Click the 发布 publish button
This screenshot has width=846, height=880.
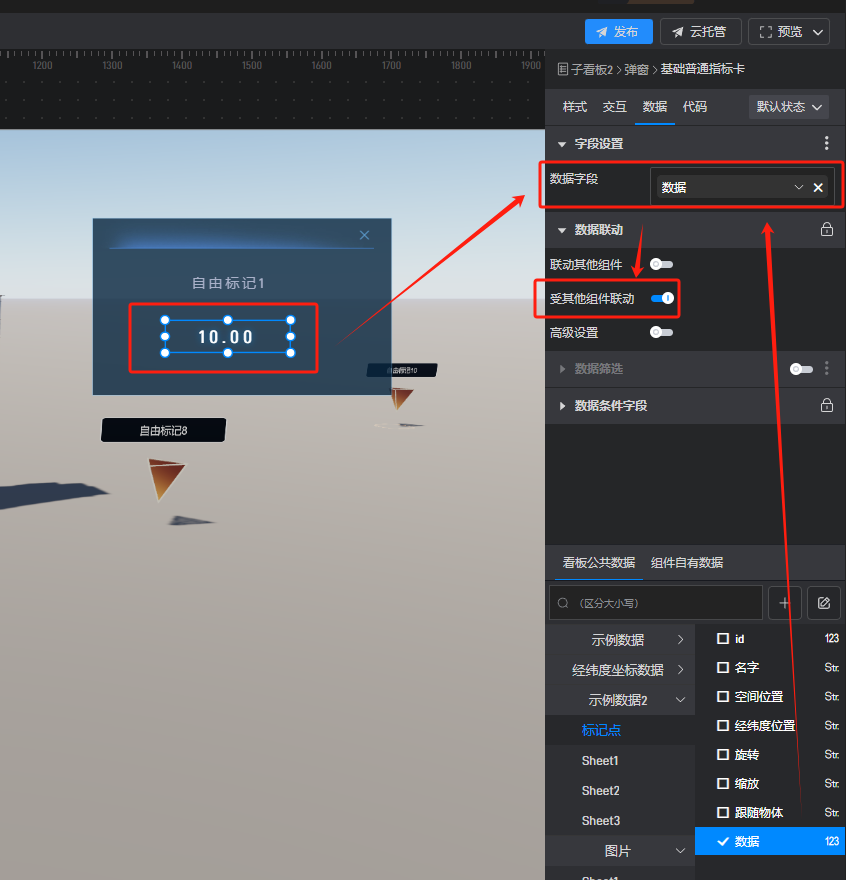(x=618, y=31)
